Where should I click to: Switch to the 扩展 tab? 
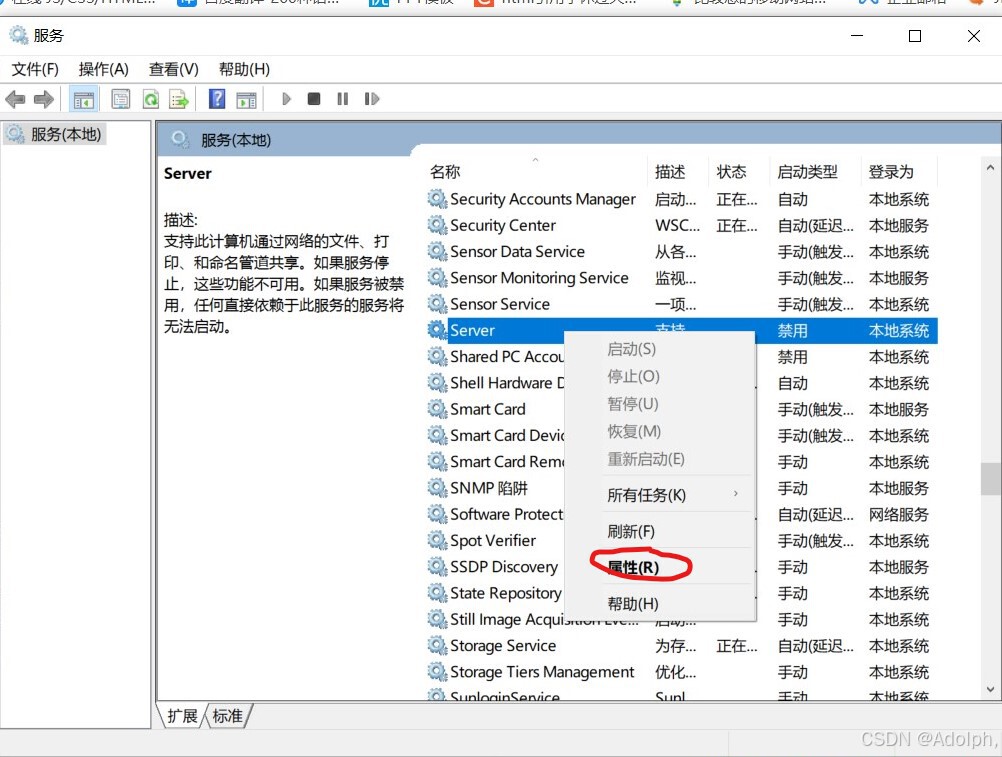[x=182, y=716]
